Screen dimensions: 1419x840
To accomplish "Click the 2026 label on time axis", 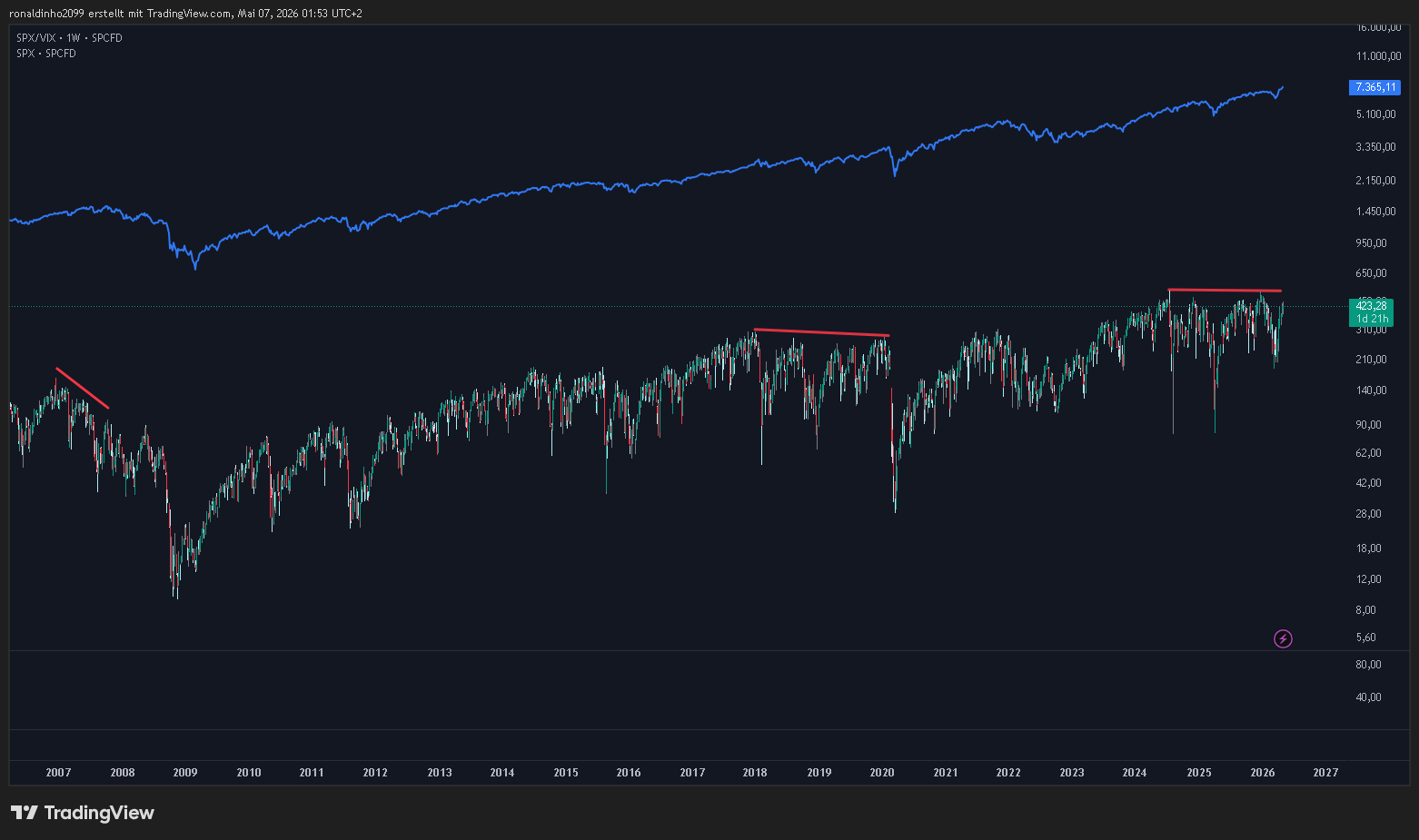I will (x=1263, y=773).
